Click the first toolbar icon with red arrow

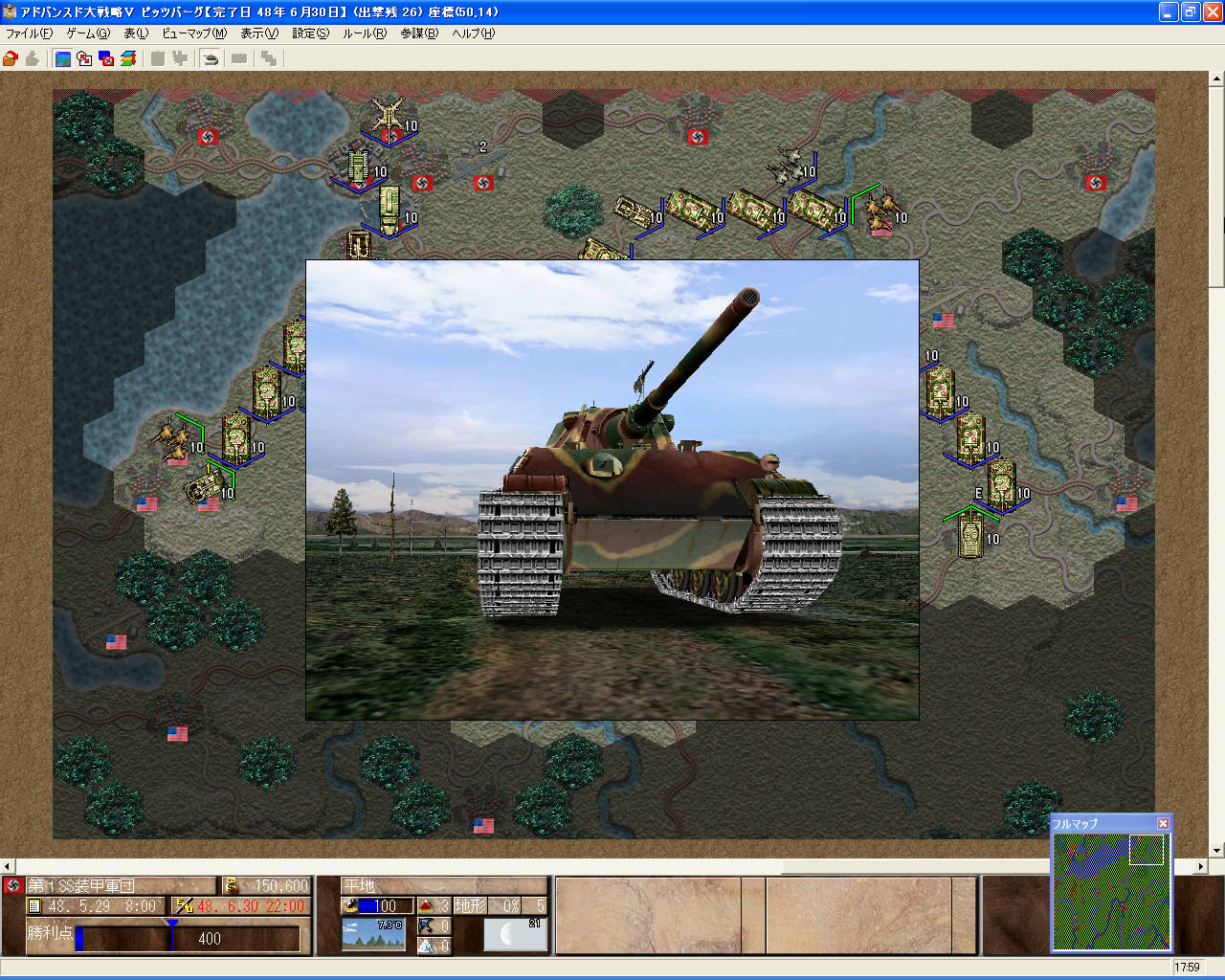(11, 58)
